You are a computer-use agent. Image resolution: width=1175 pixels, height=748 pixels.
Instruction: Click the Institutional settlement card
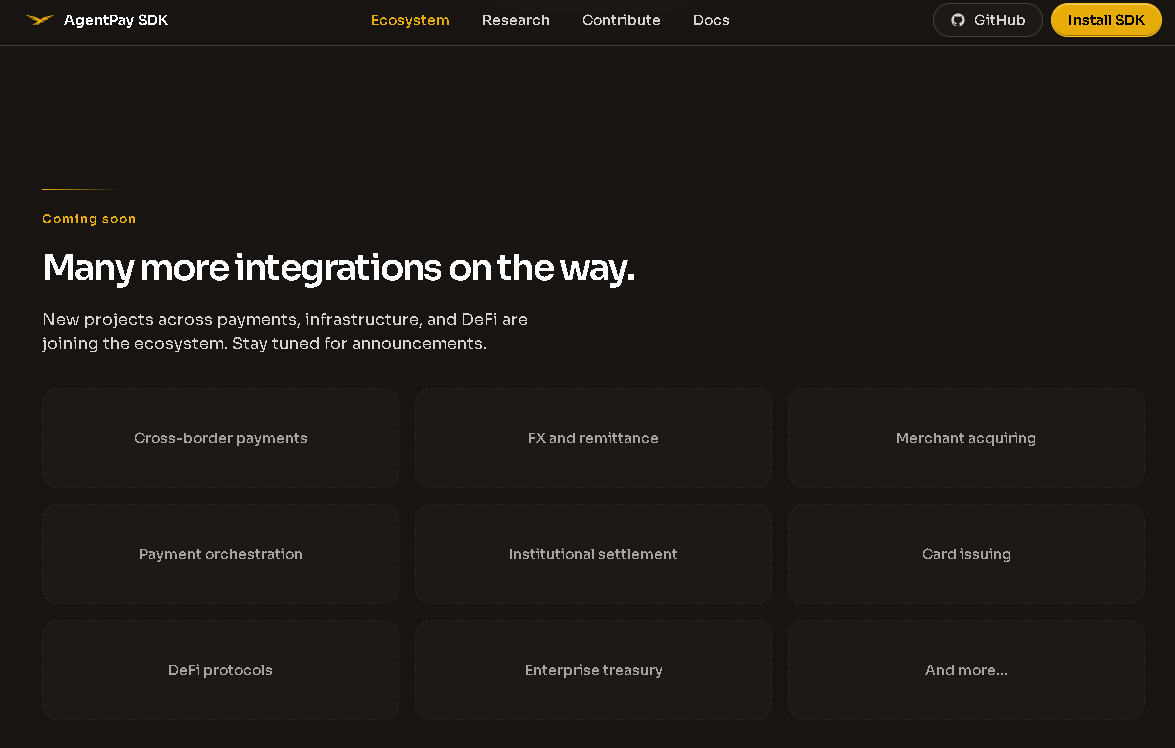click(x=593, y=554)
